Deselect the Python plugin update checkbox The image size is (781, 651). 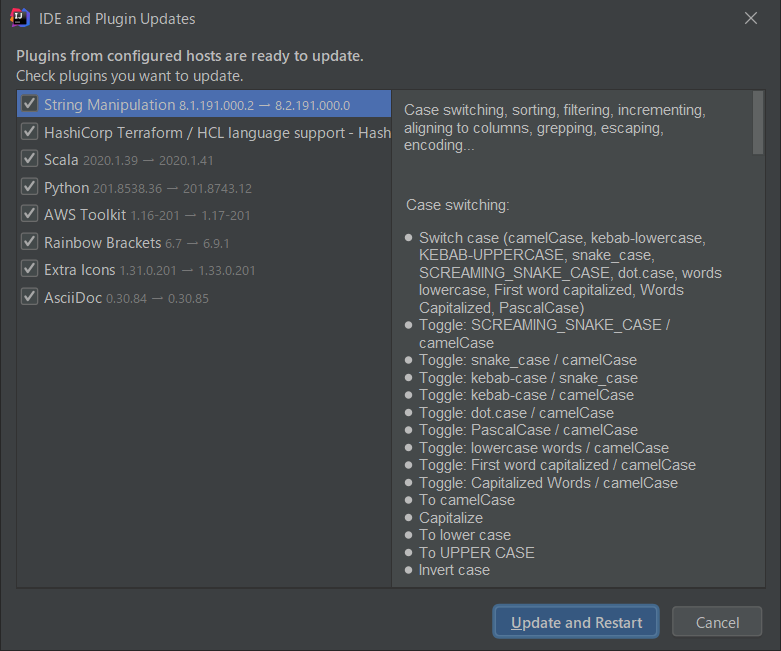tap(29, 187)
